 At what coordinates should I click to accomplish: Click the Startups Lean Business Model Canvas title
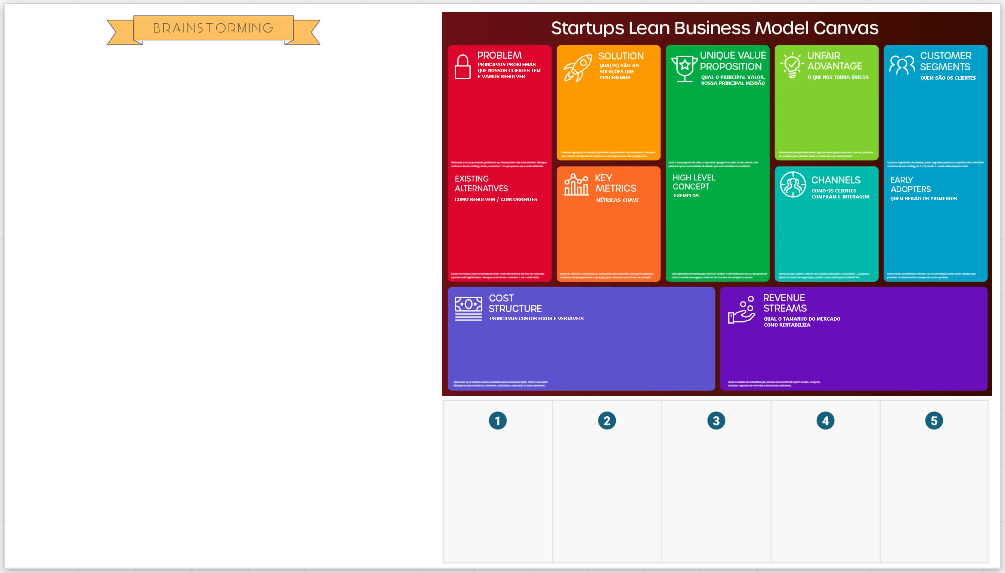tap(714, 28)
